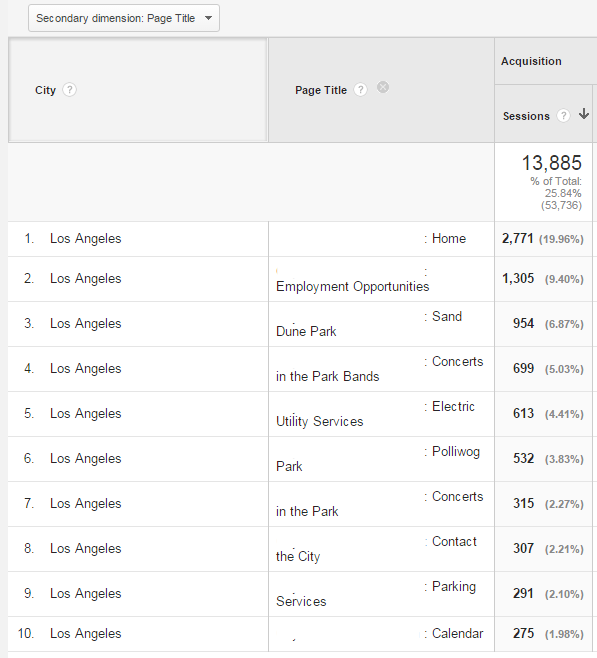Select the Employment Opportunities page title

[352, 287]
